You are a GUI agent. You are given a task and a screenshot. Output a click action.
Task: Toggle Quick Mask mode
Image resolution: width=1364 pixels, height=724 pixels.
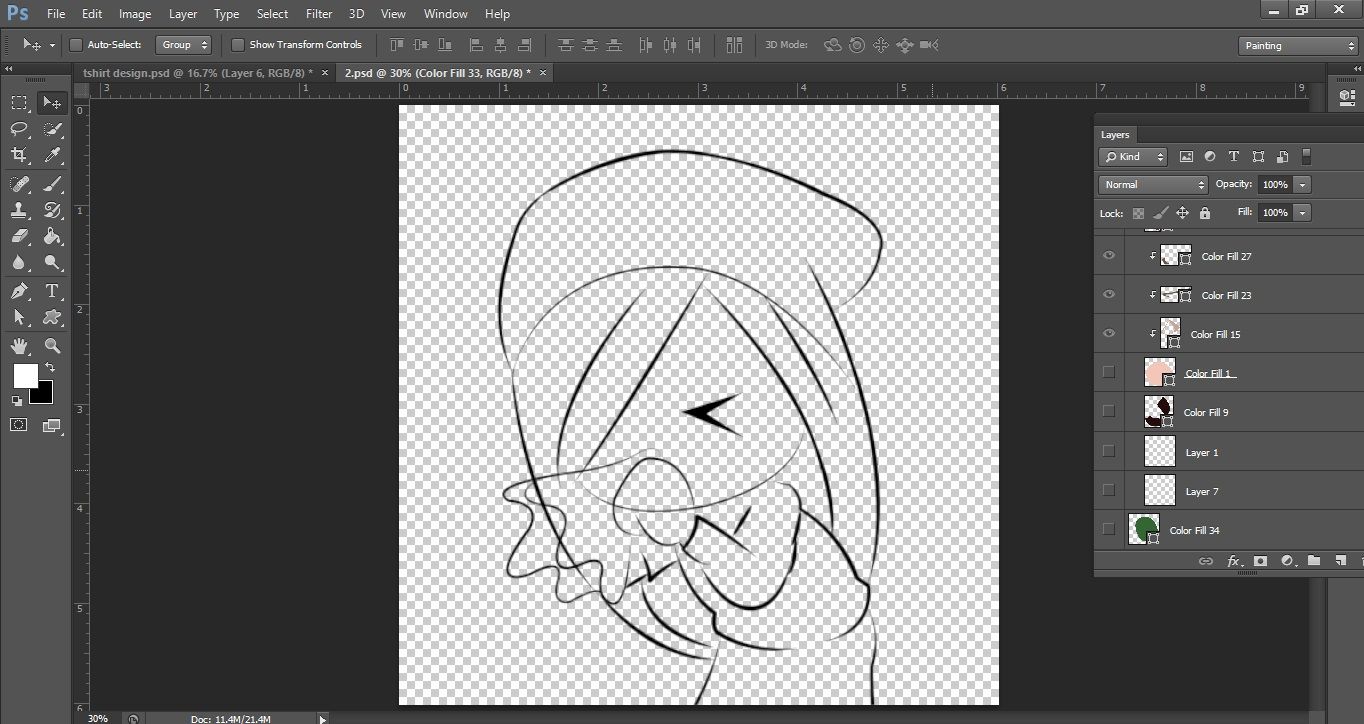[19, 425]
